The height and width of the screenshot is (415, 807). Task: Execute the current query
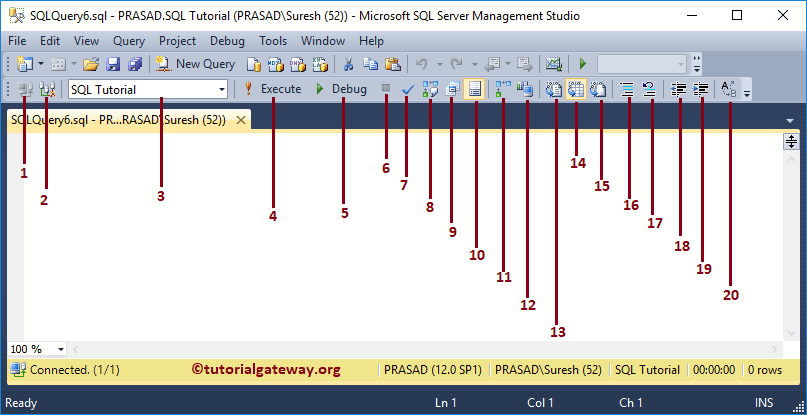pyautogui.click(x=273, y=89)
